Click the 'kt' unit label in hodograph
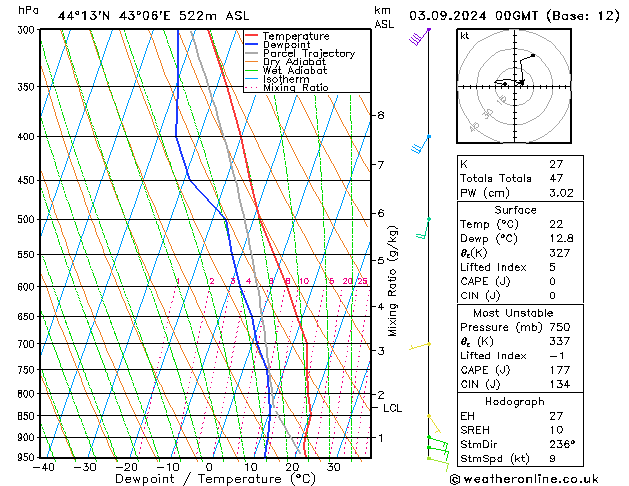 pos(465,36)
